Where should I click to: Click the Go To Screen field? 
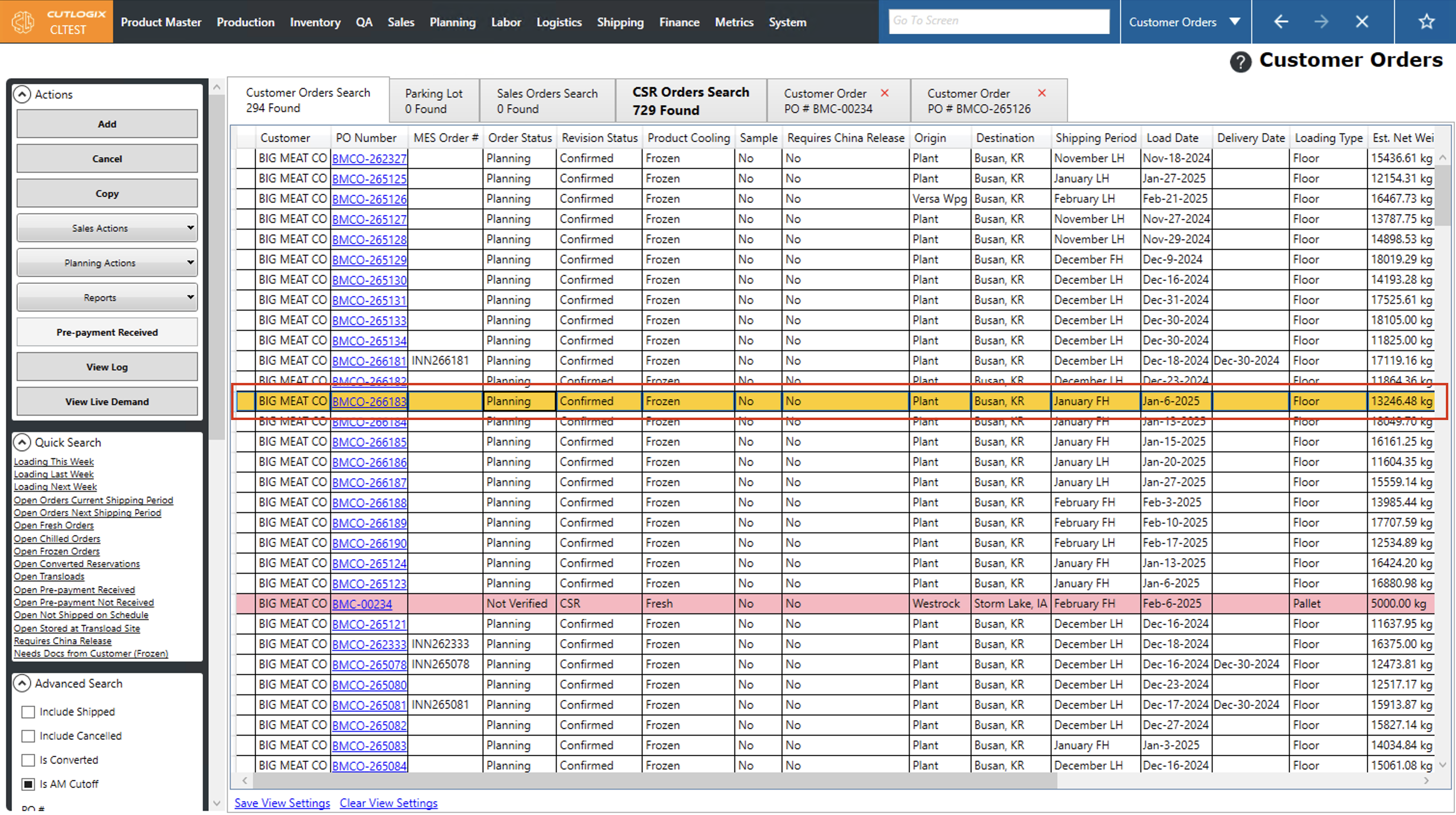tap(998, 21)
